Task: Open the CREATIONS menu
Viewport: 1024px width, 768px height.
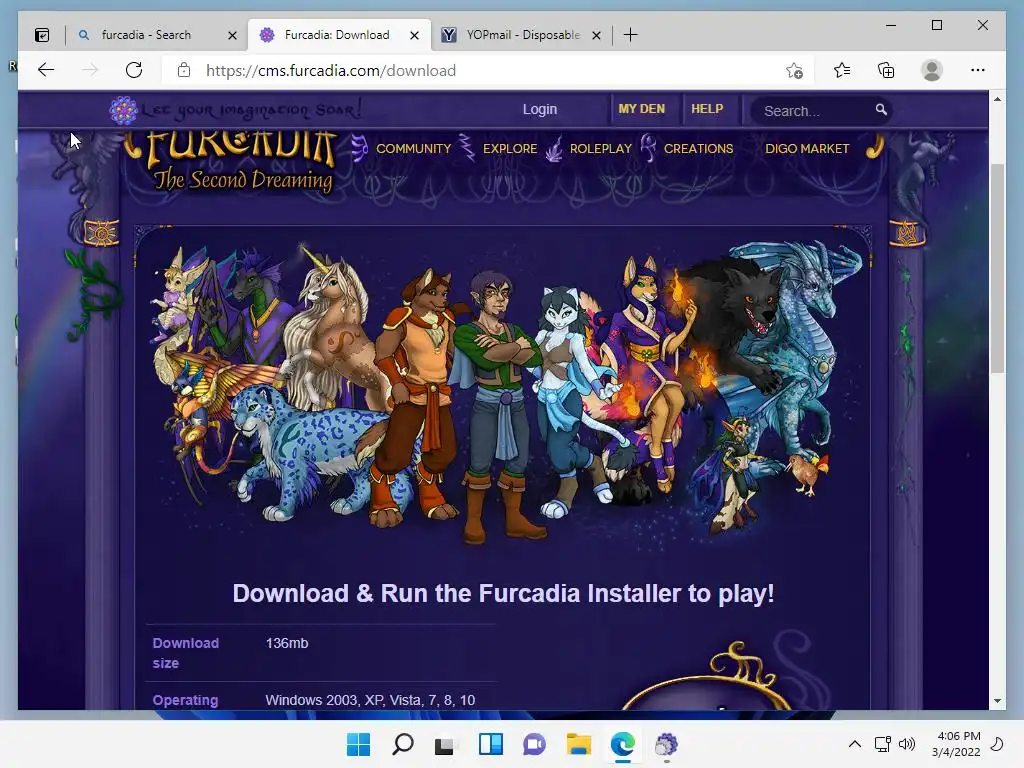Action: [698, 148]
